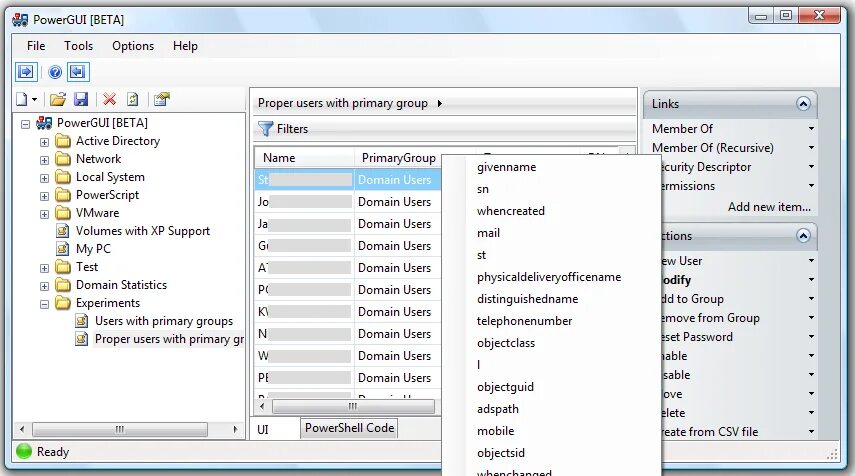Screen dimensions: 855x476
Task: Click the results grid horizontal scrollbar thumb
Action: point(353,406)
